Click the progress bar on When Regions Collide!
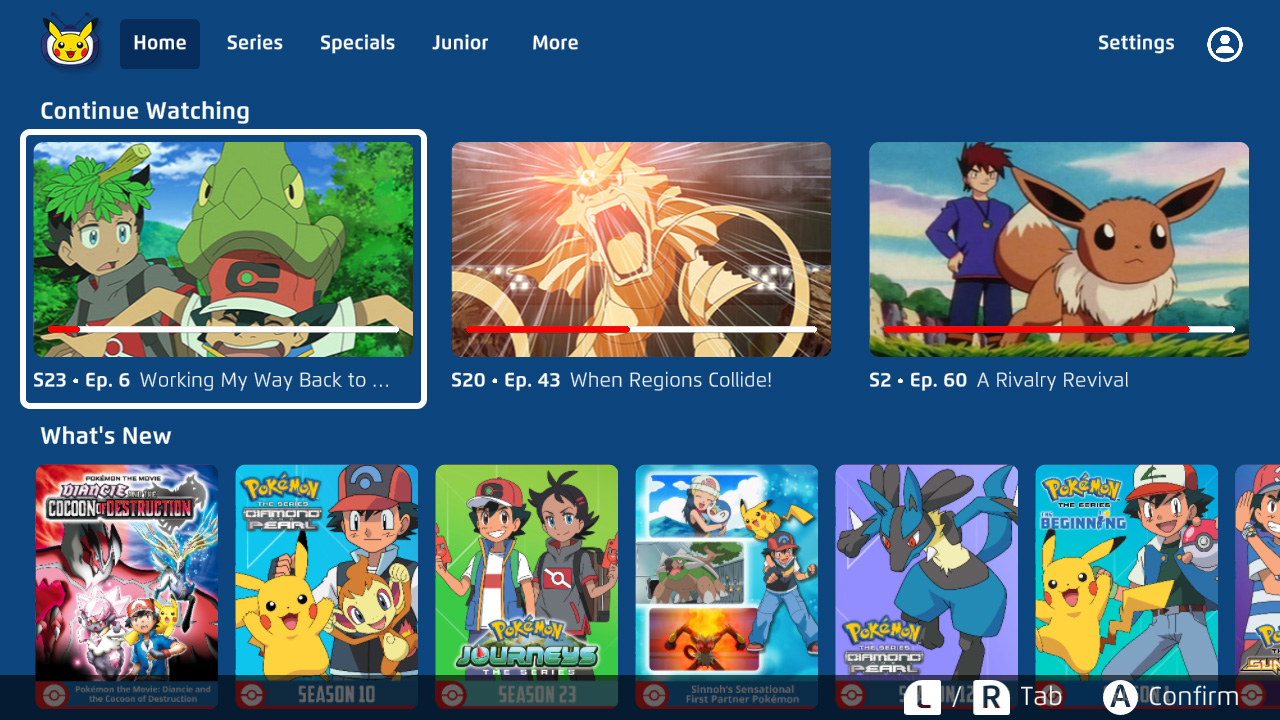Image resolution: width=1280 pixels, height=720 pixels. 640,328
